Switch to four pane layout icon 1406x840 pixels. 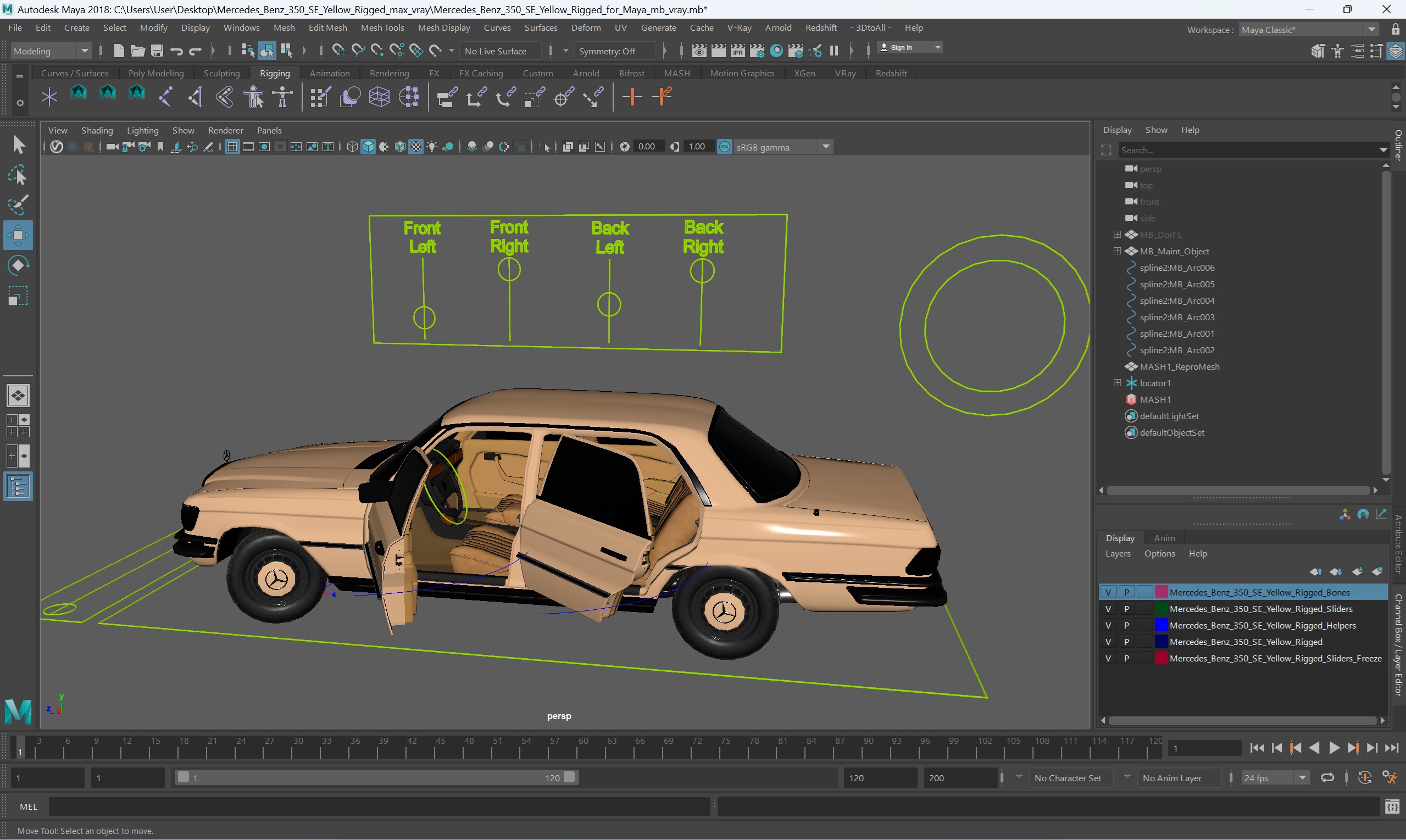[x=18, y=426]
